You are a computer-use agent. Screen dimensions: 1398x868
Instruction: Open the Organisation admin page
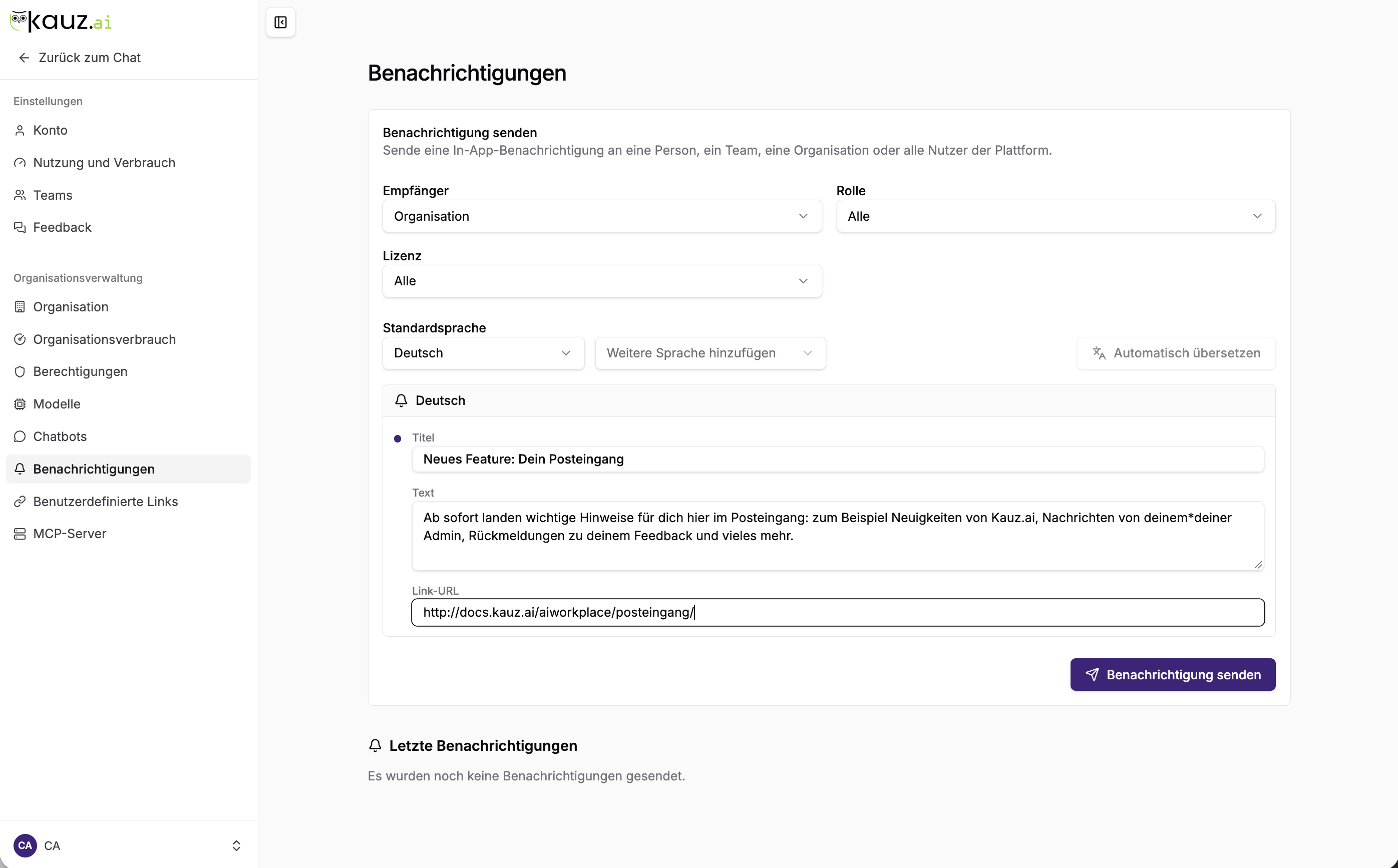[x=128, y=307]
